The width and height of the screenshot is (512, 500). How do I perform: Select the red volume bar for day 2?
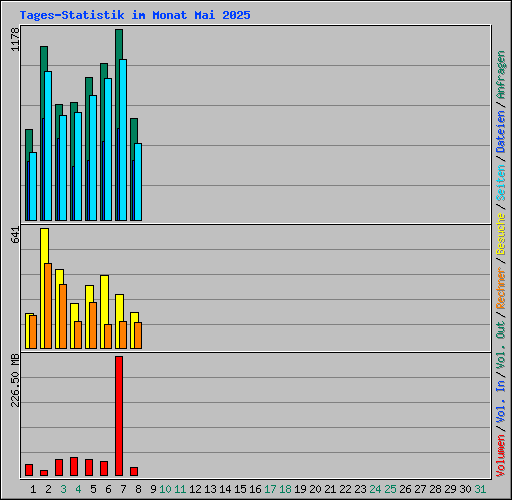click(x=44, y=473)
